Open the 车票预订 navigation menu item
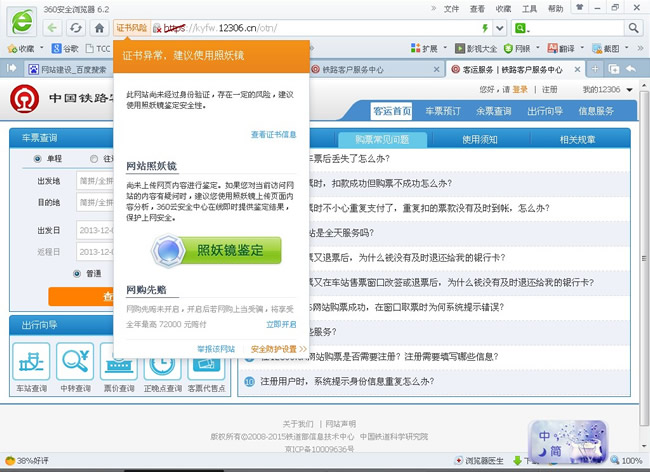 tap(440, 111)
